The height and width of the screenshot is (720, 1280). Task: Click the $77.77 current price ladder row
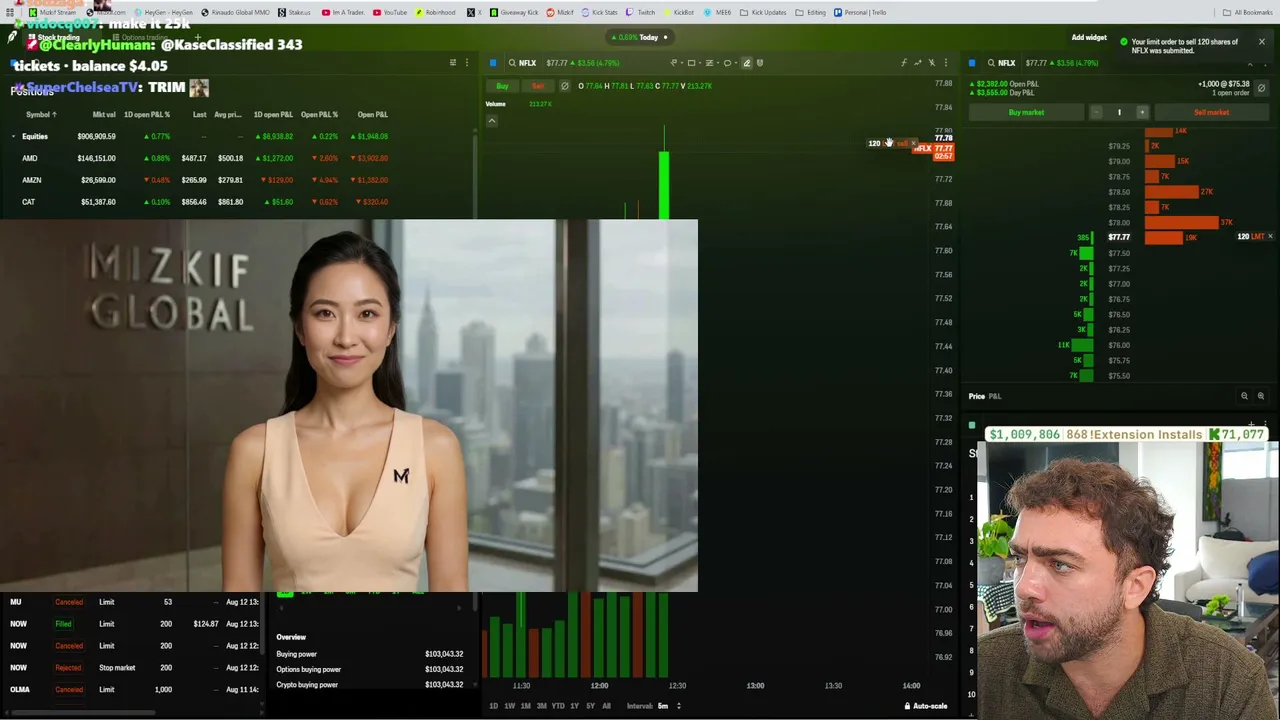(1118, 238)
